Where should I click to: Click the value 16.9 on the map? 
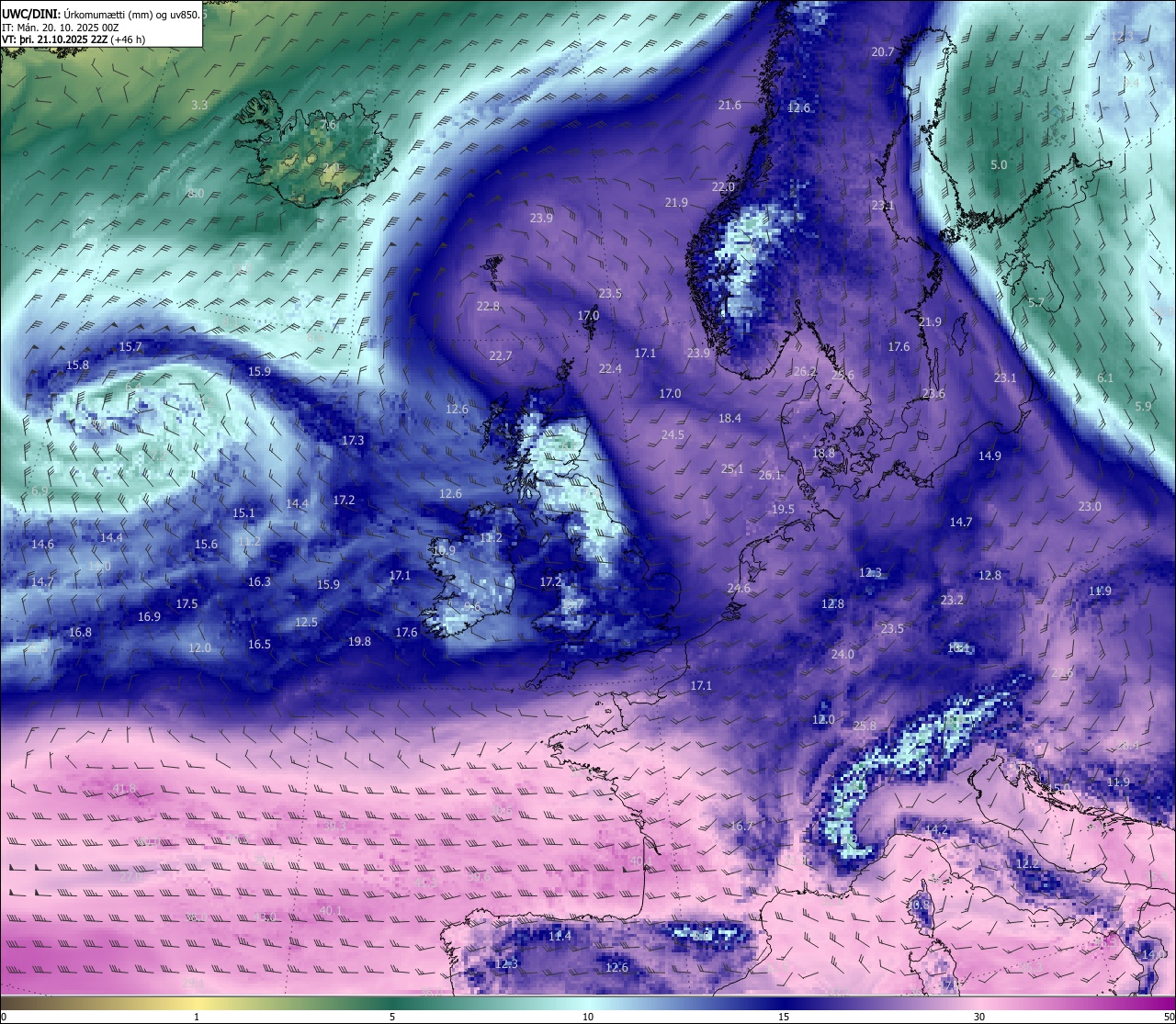point(149,616)
